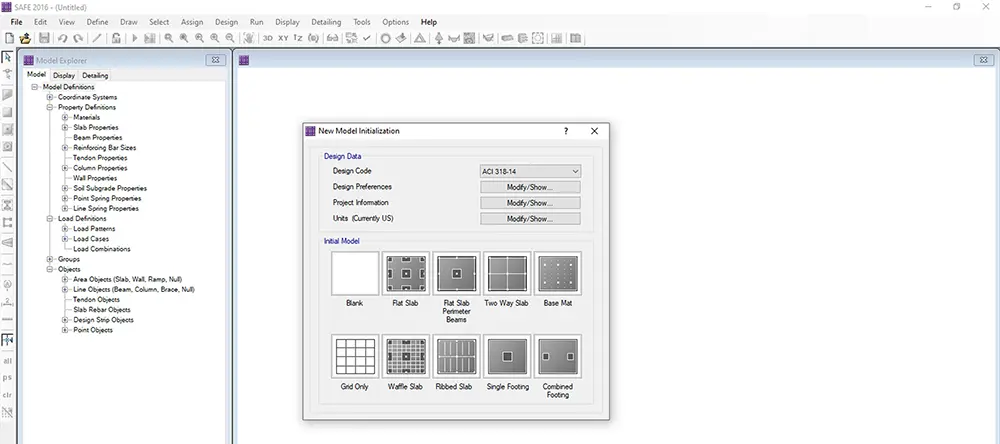This screenshot has height=444, width=1000.
Task: Expand the Materials tree node
Action: (65, 117)
